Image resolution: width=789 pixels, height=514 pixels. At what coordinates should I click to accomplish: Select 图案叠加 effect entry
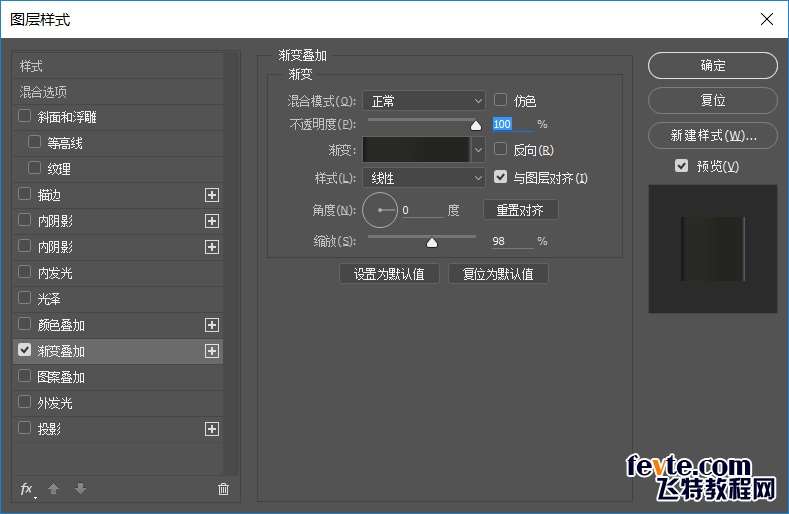[x=118, y=377]
